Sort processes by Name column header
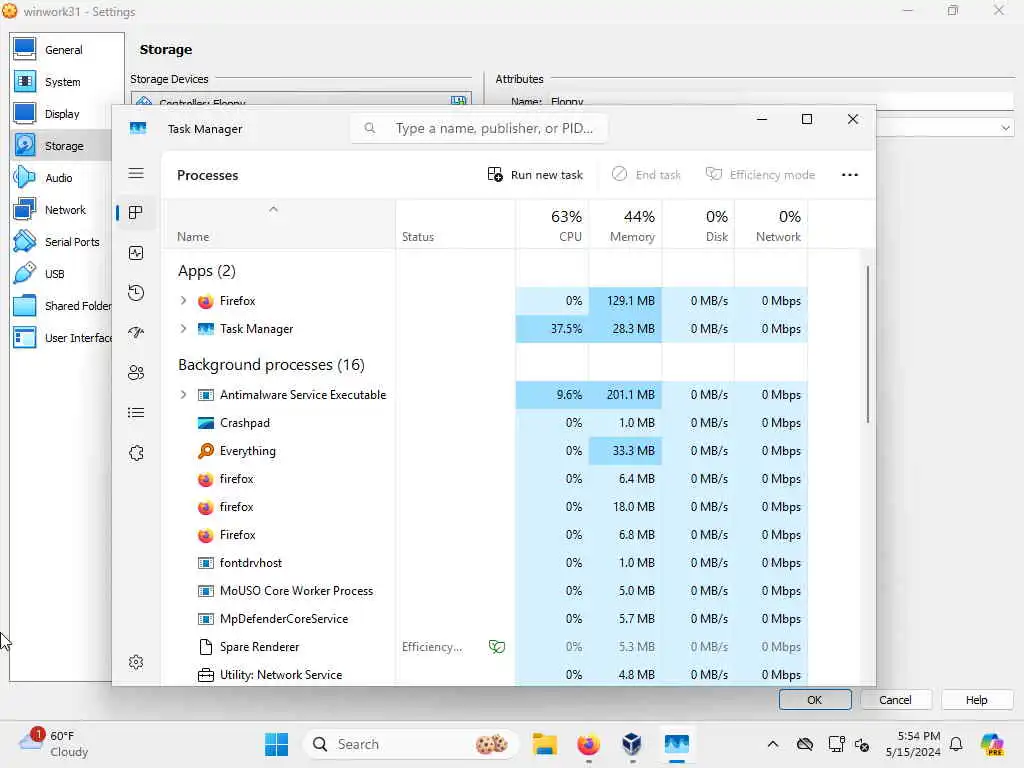 (278, 225)
